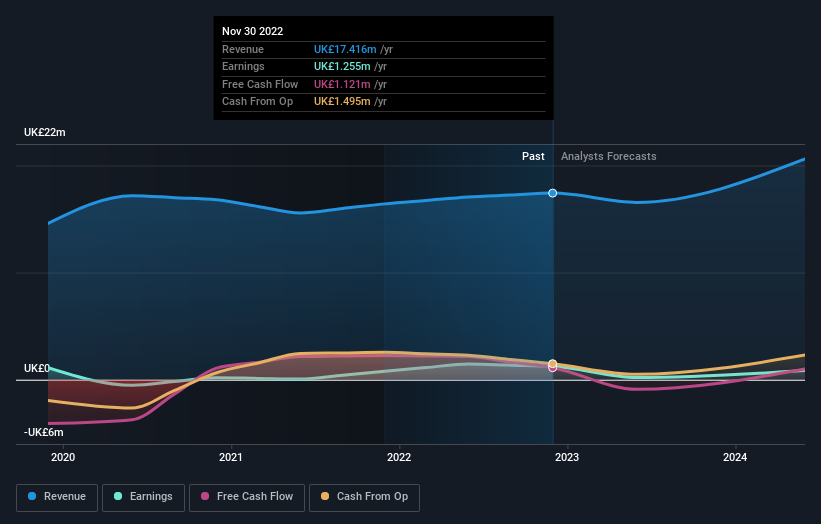
Task: Click the Analysts Forecasts label
Action: (608, 156)
